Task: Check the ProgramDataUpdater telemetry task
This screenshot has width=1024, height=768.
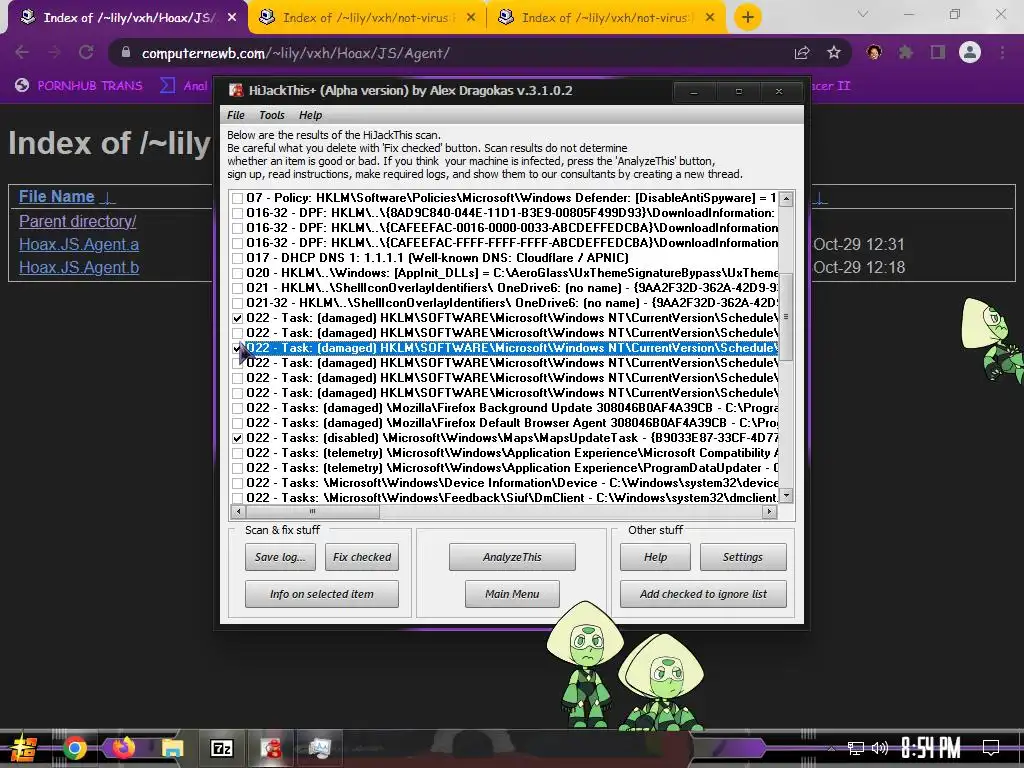Action: [x=238, y=468]
